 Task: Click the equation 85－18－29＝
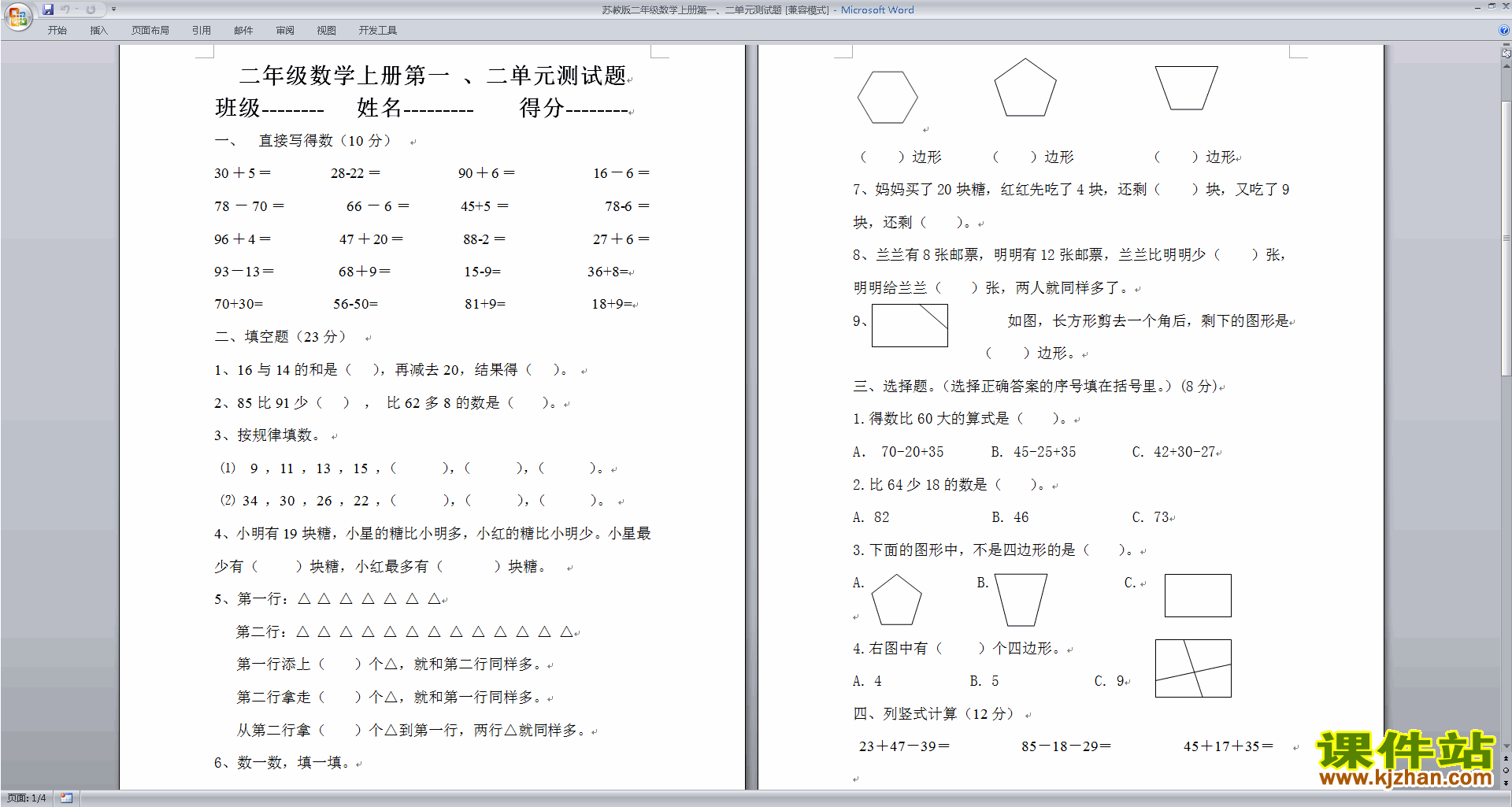point(1066,746)
